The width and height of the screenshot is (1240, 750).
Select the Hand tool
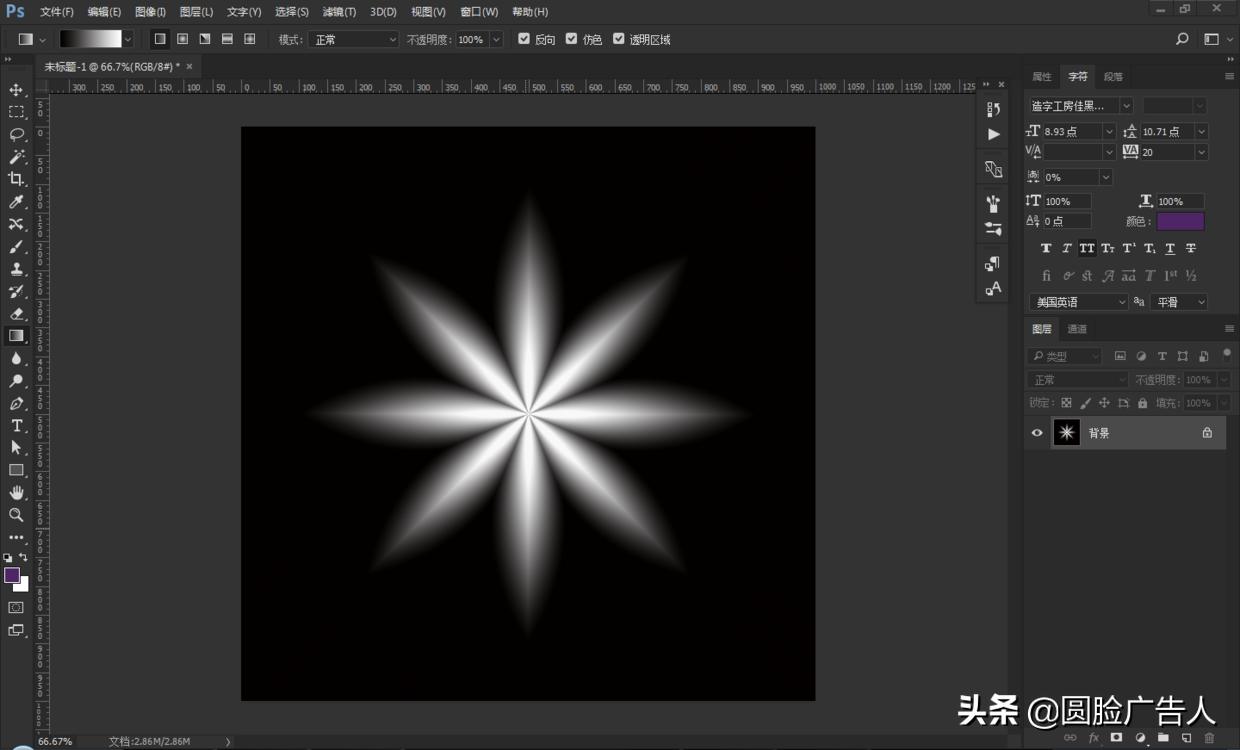tap(16, 492)
